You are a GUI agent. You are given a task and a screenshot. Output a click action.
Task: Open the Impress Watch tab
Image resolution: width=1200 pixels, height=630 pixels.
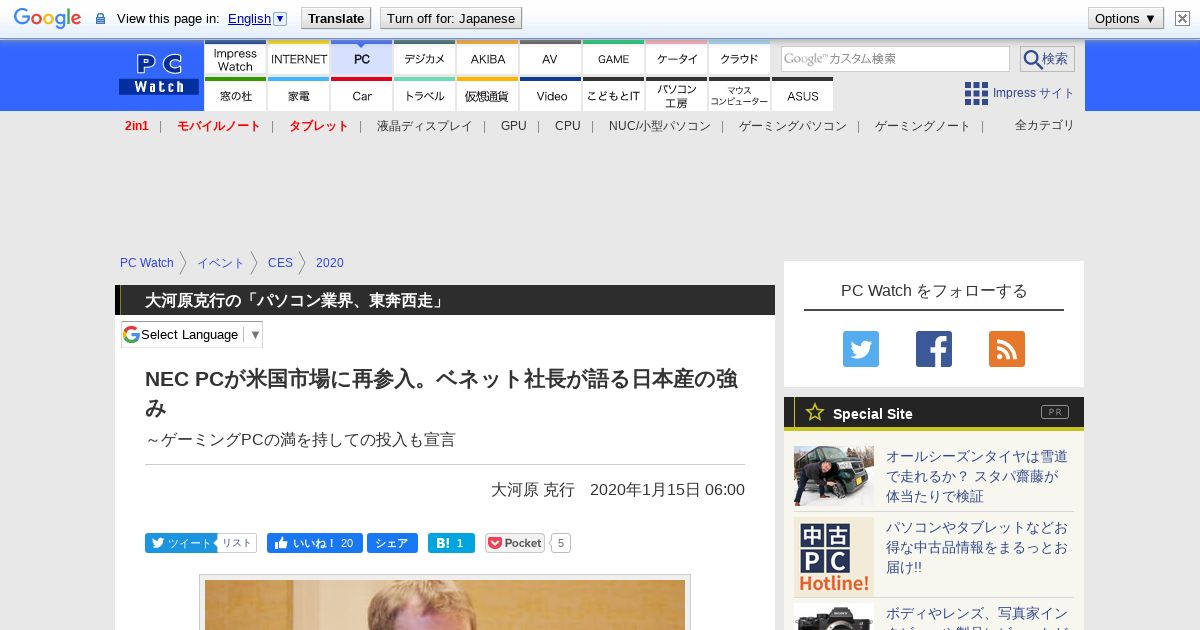click(235, 58)
